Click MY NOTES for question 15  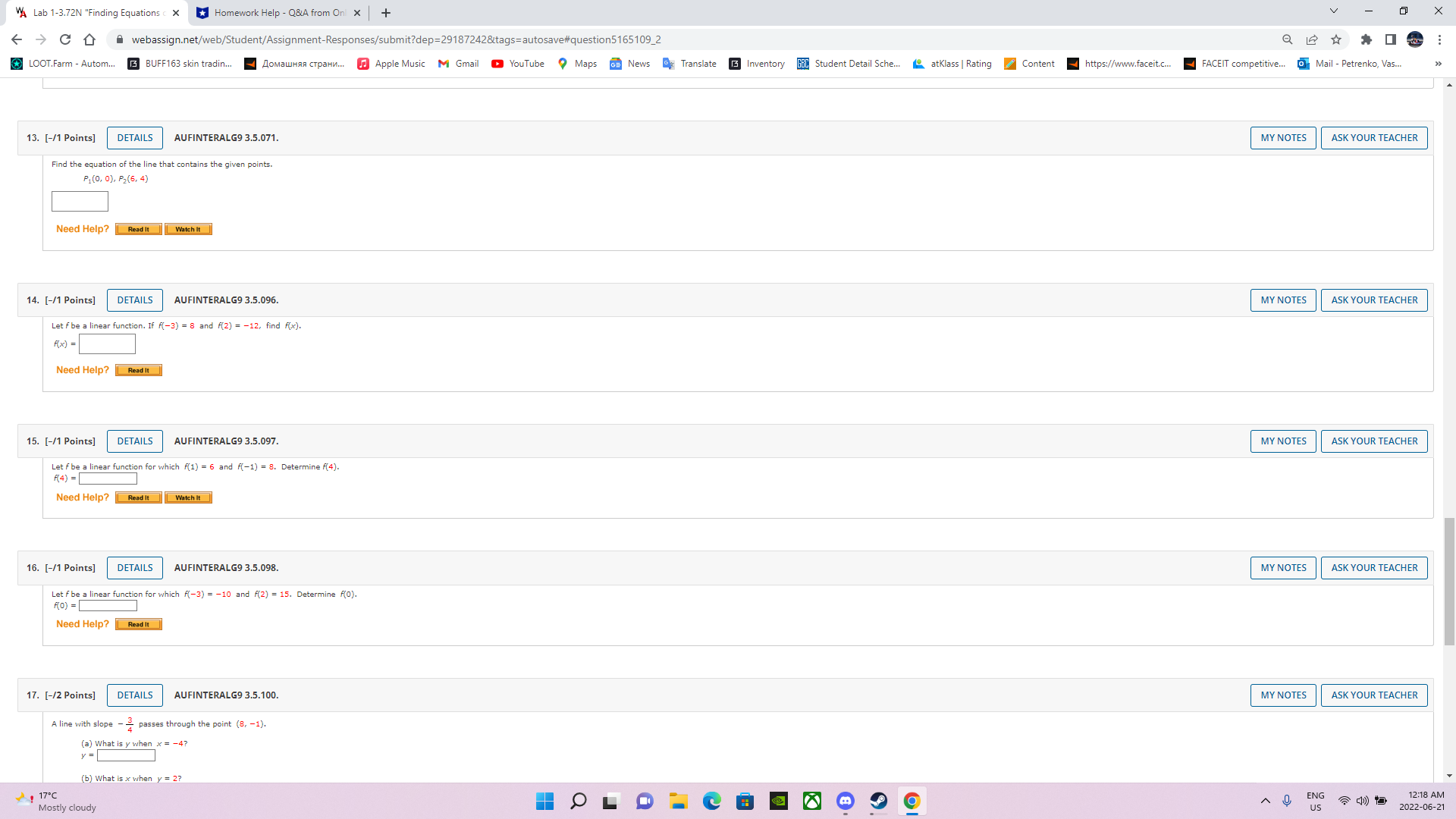coord(1282,441)
